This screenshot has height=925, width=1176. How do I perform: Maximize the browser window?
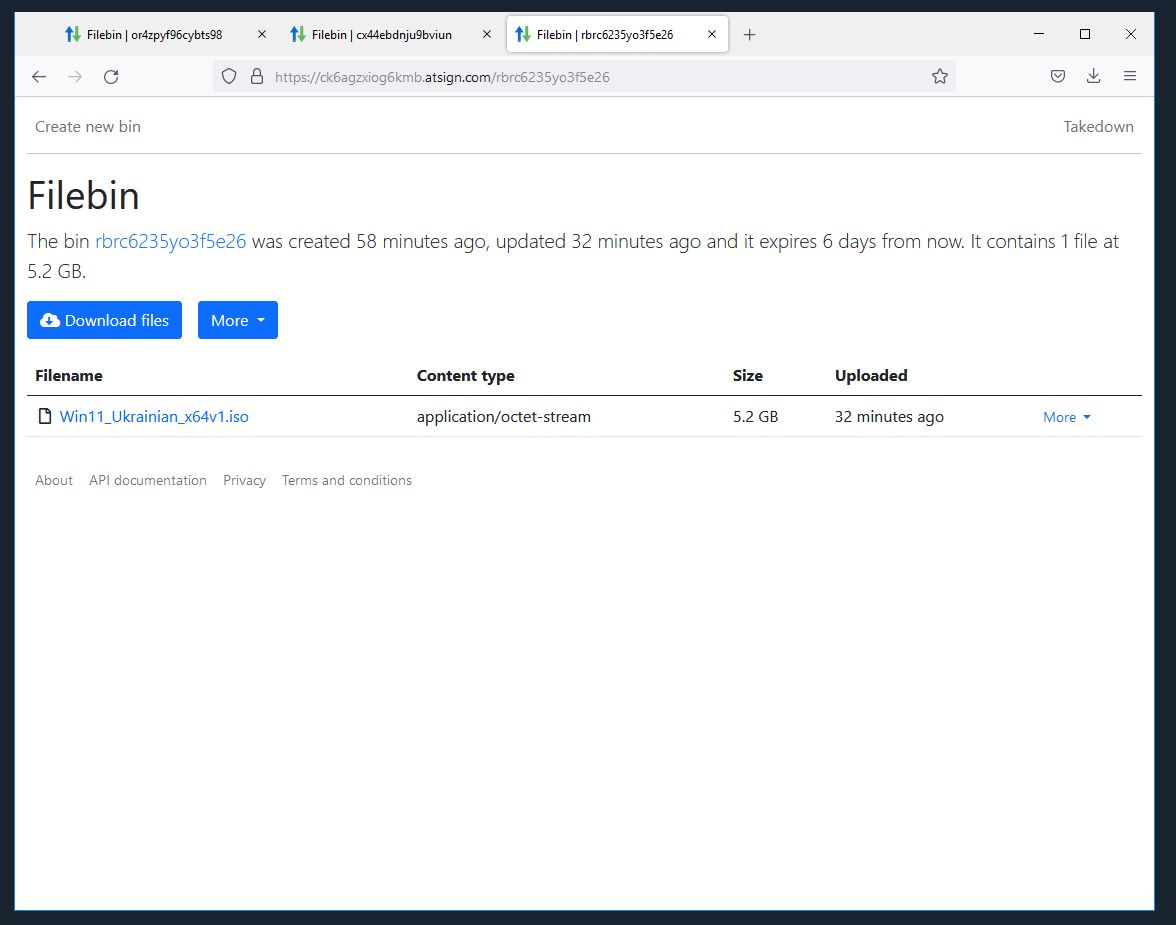point(1084,34)
